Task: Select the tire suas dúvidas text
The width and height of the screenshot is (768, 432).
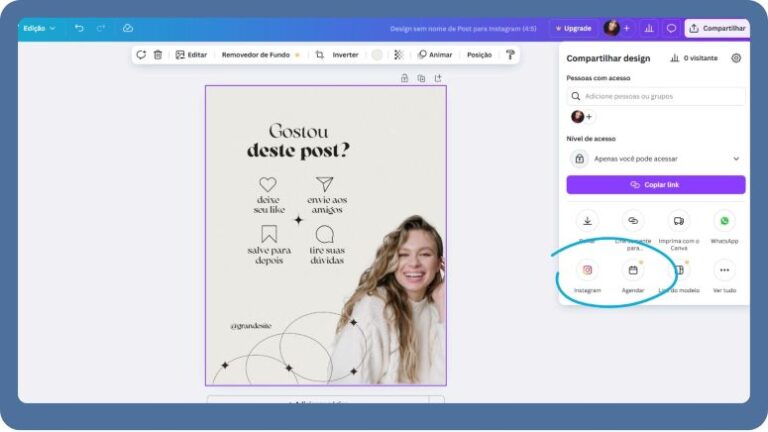Action: pyautogui.click(x=327, y=255)
